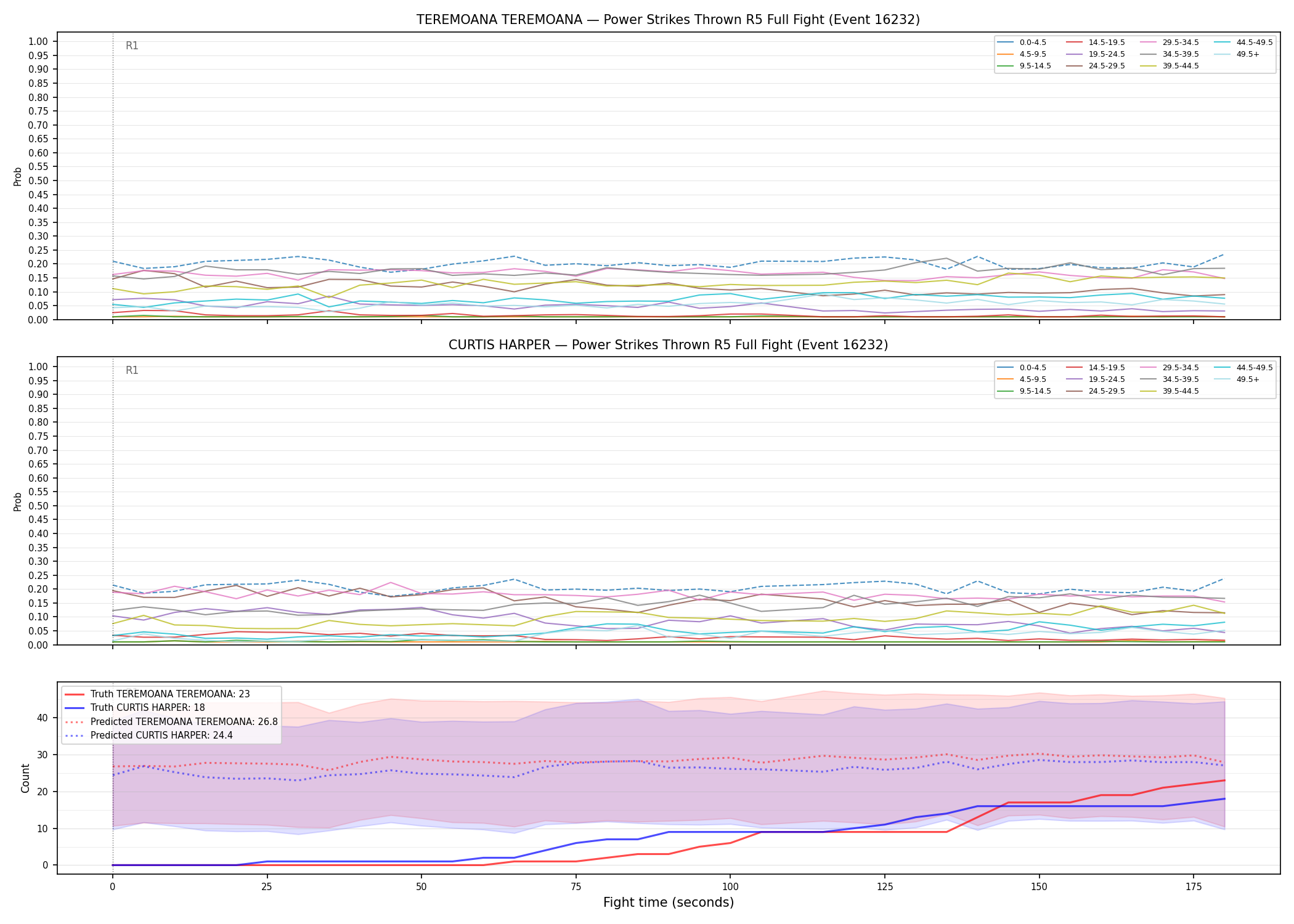Click legend entry "Truth TEREMOANA TEREMOANA: 23"
Image resolution: width=1294 pixels, height=924 pixels.
[x=157, y=694]
